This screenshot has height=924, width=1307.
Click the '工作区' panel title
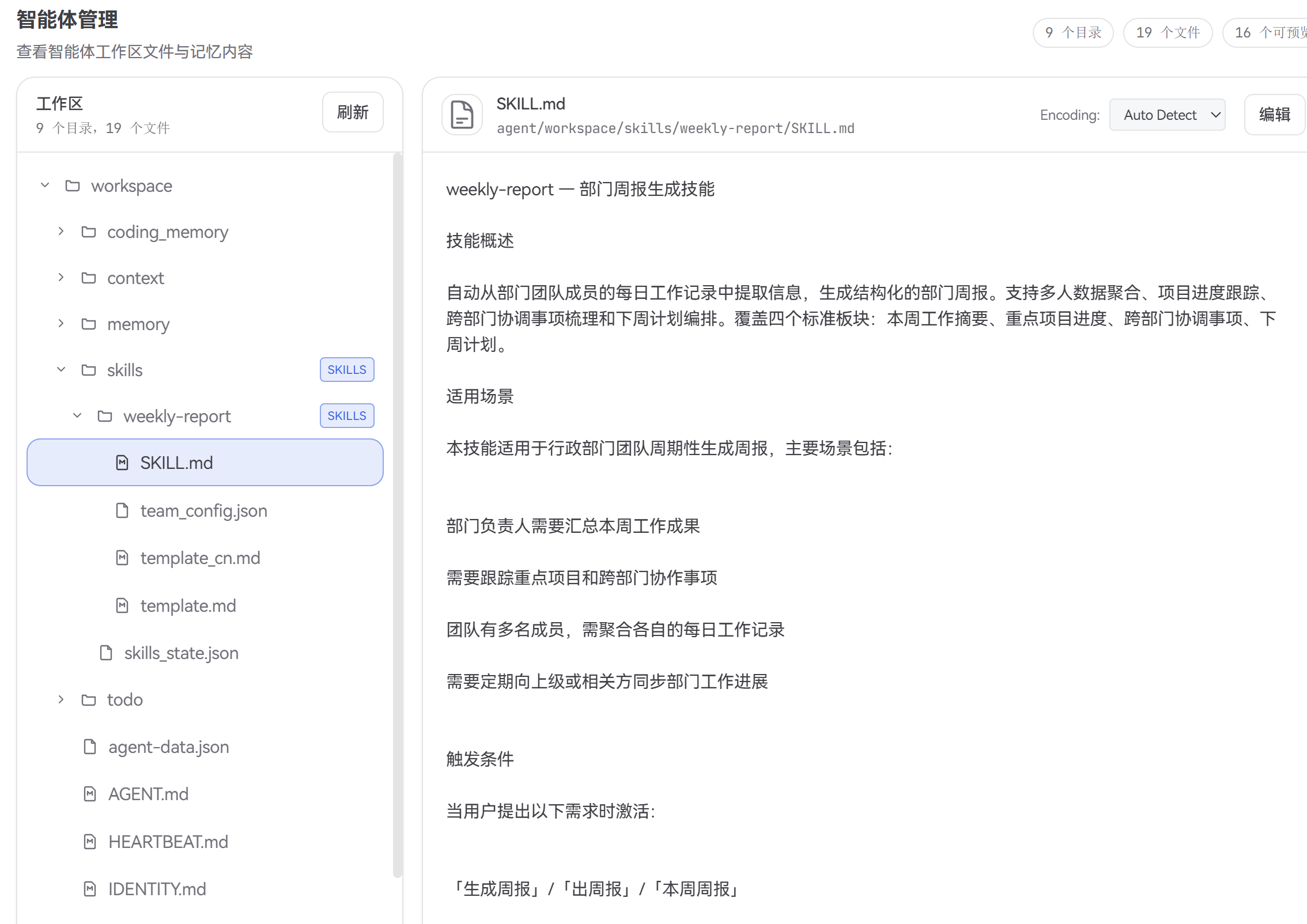click(x=60, y=103)
